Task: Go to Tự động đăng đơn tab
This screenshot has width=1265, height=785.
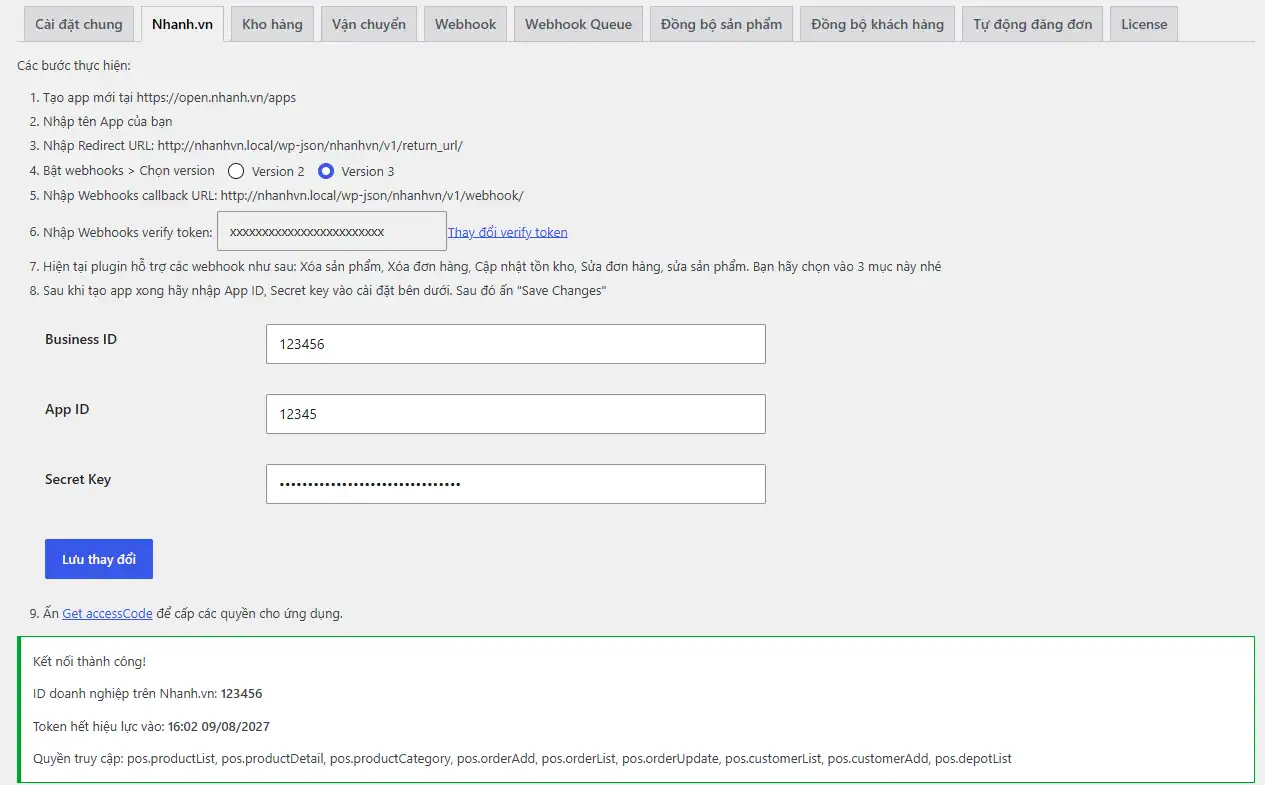Action: (1032, 24)
